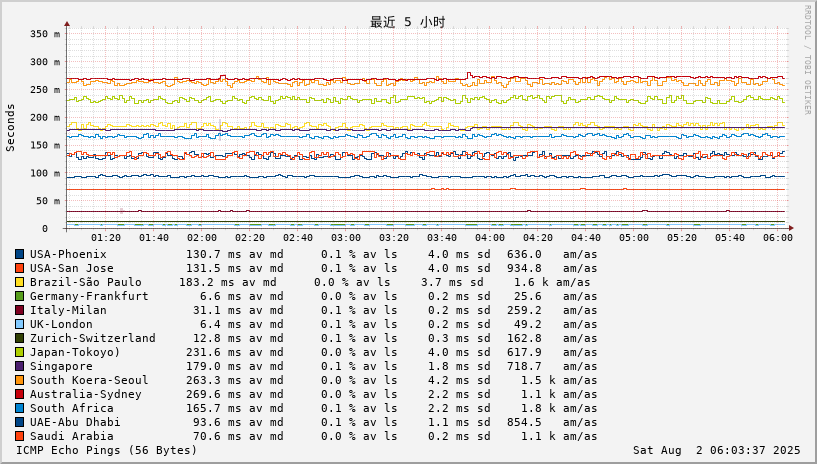Click the "130.7 ms" median value
The height and width of the screenshot is (464, 817).
214,254
